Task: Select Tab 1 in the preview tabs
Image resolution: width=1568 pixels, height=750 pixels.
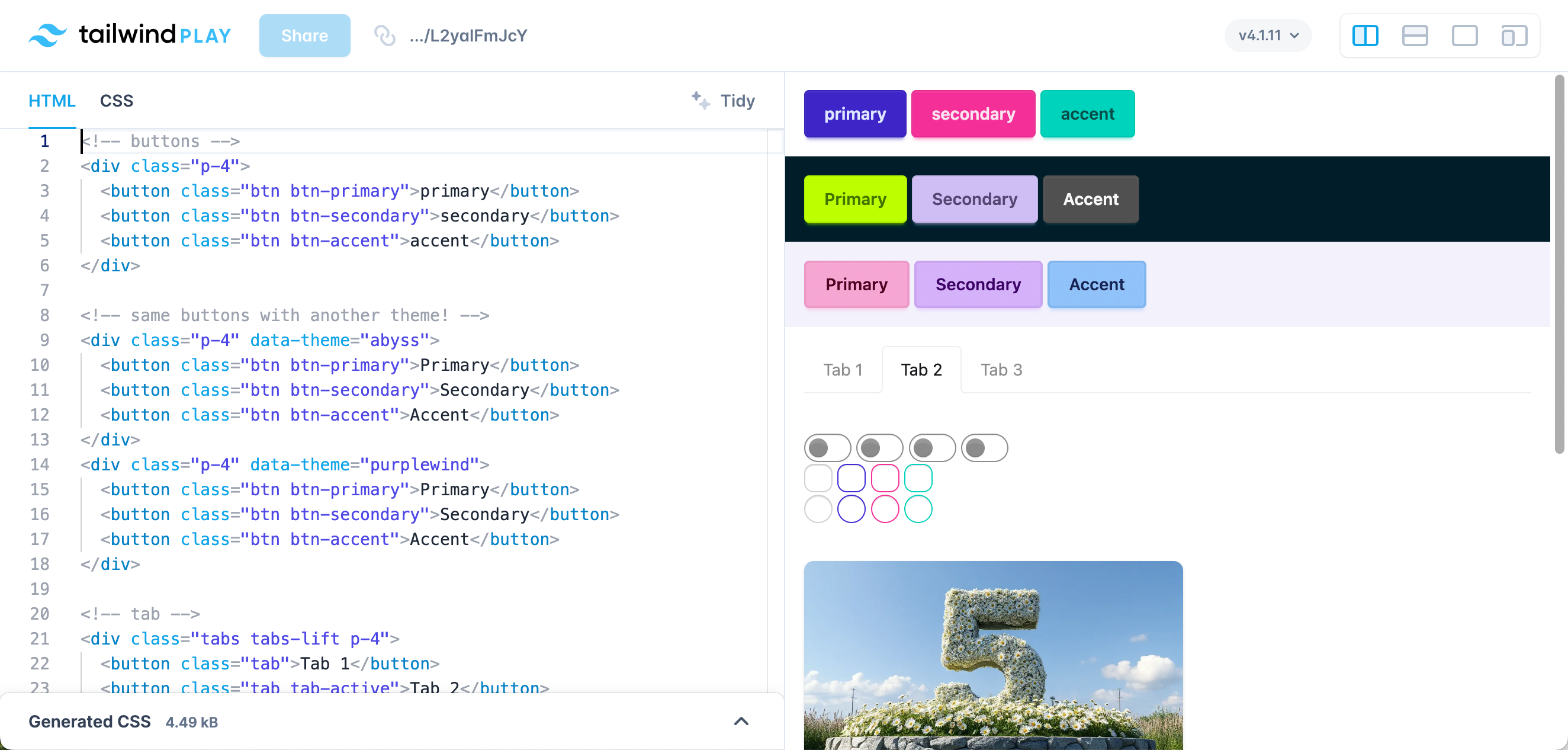Action: click(x=843, y=369)
